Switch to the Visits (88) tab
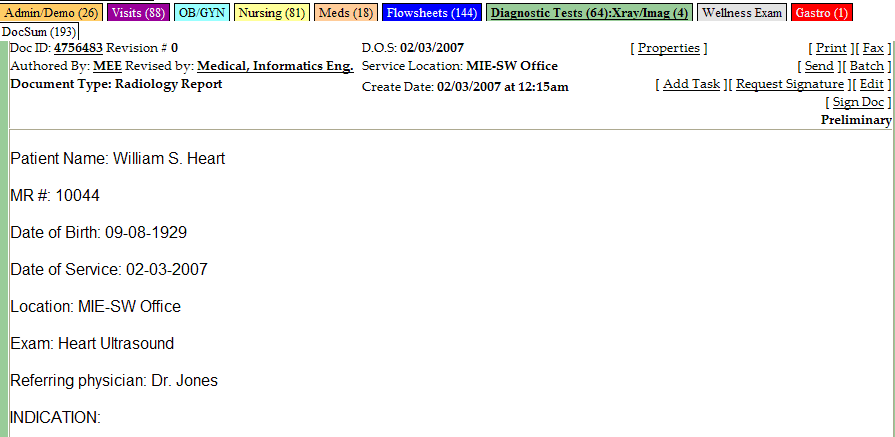Image resolution: width=895 pixels, height=437 pixels. coord(138,13)
